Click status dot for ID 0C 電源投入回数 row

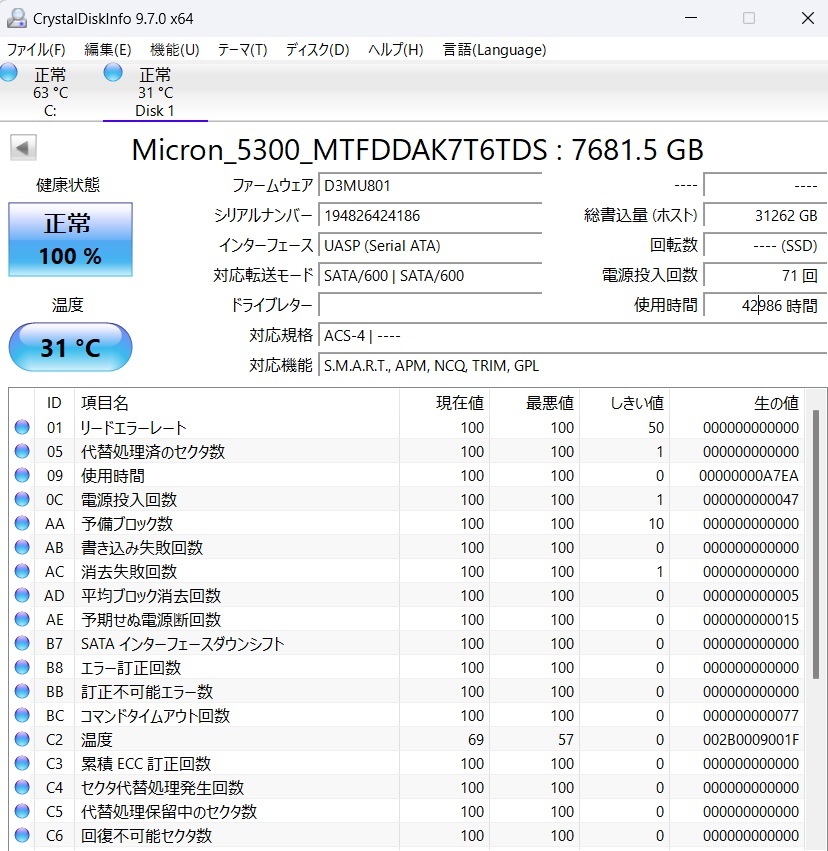click(22, 499)
